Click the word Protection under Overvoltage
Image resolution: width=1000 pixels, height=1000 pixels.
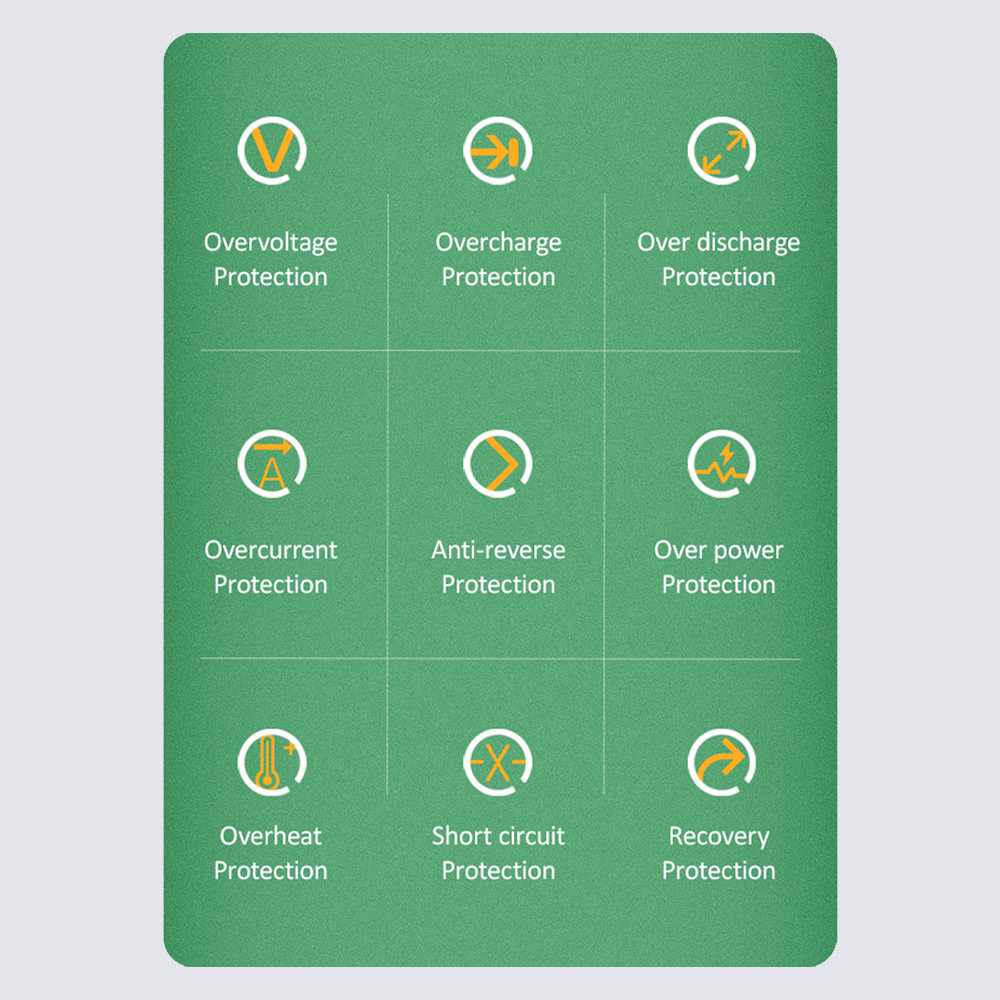(x=270, y=277)
